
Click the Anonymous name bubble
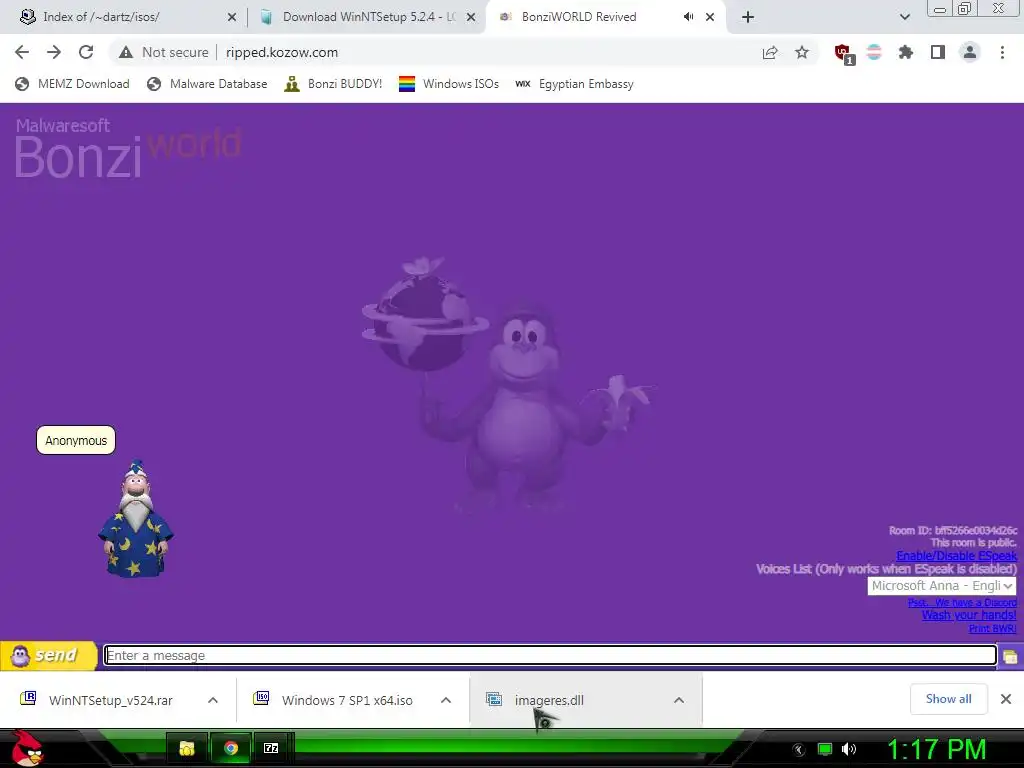(x=76, y=441)
